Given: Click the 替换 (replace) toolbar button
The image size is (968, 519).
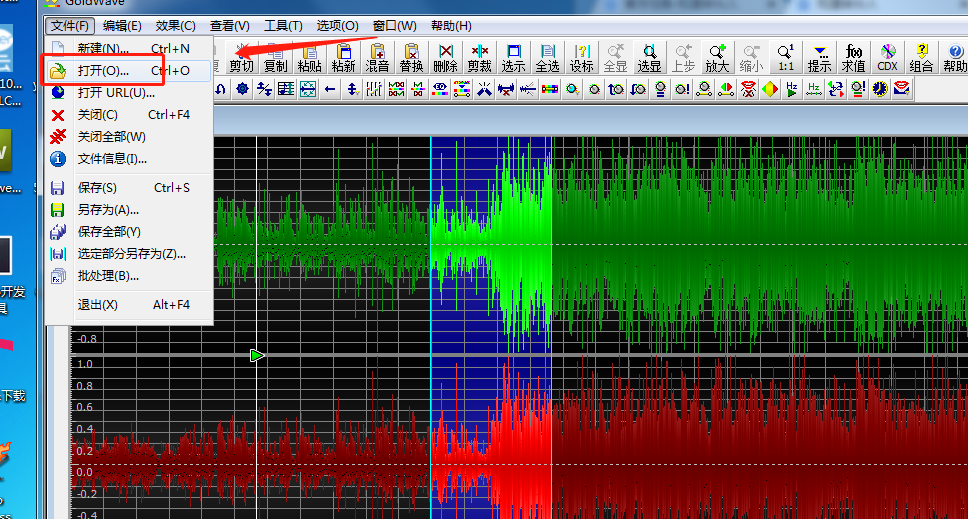Looking at the screenshot, I should (411, 57).
